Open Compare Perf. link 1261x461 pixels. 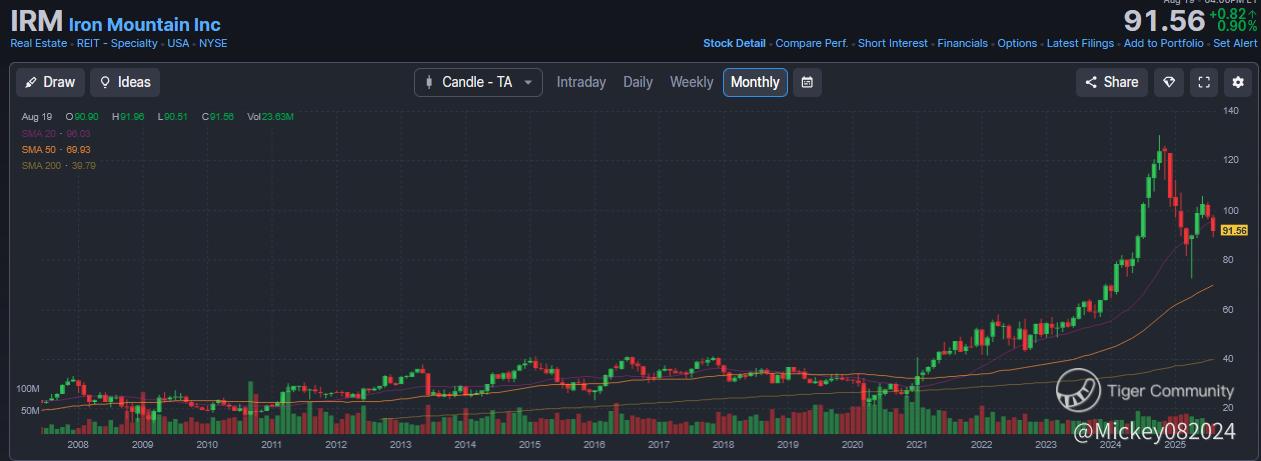[812, 43]
